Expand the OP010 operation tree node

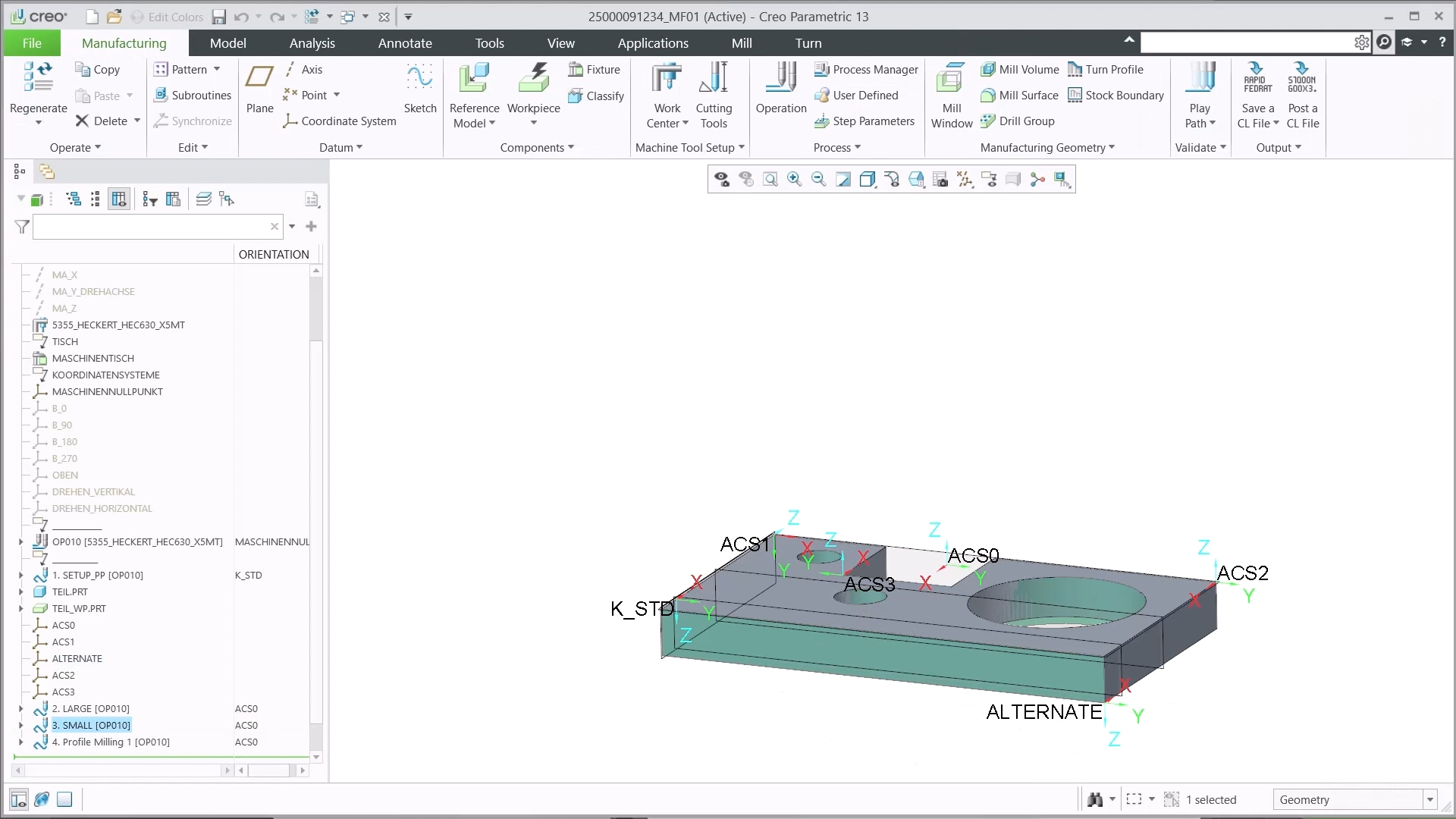point(20,542)
